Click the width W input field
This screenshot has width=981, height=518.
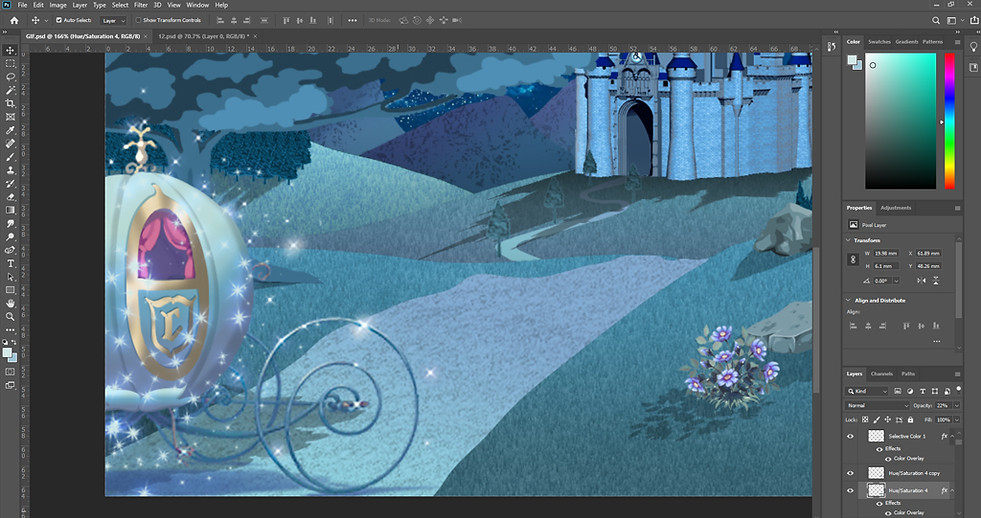coord(885,253)
